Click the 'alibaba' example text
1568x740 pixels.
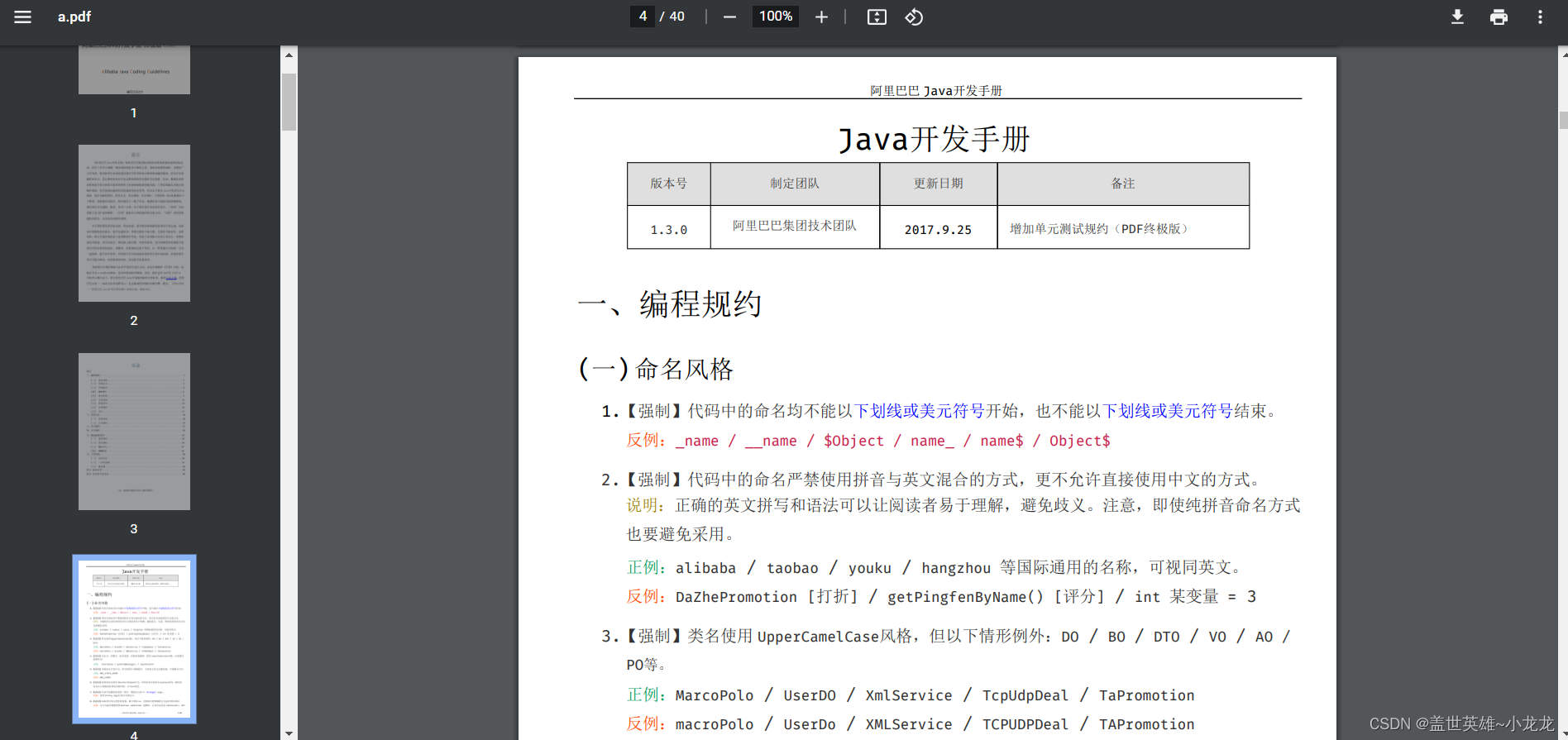click(x=705, y=568)
